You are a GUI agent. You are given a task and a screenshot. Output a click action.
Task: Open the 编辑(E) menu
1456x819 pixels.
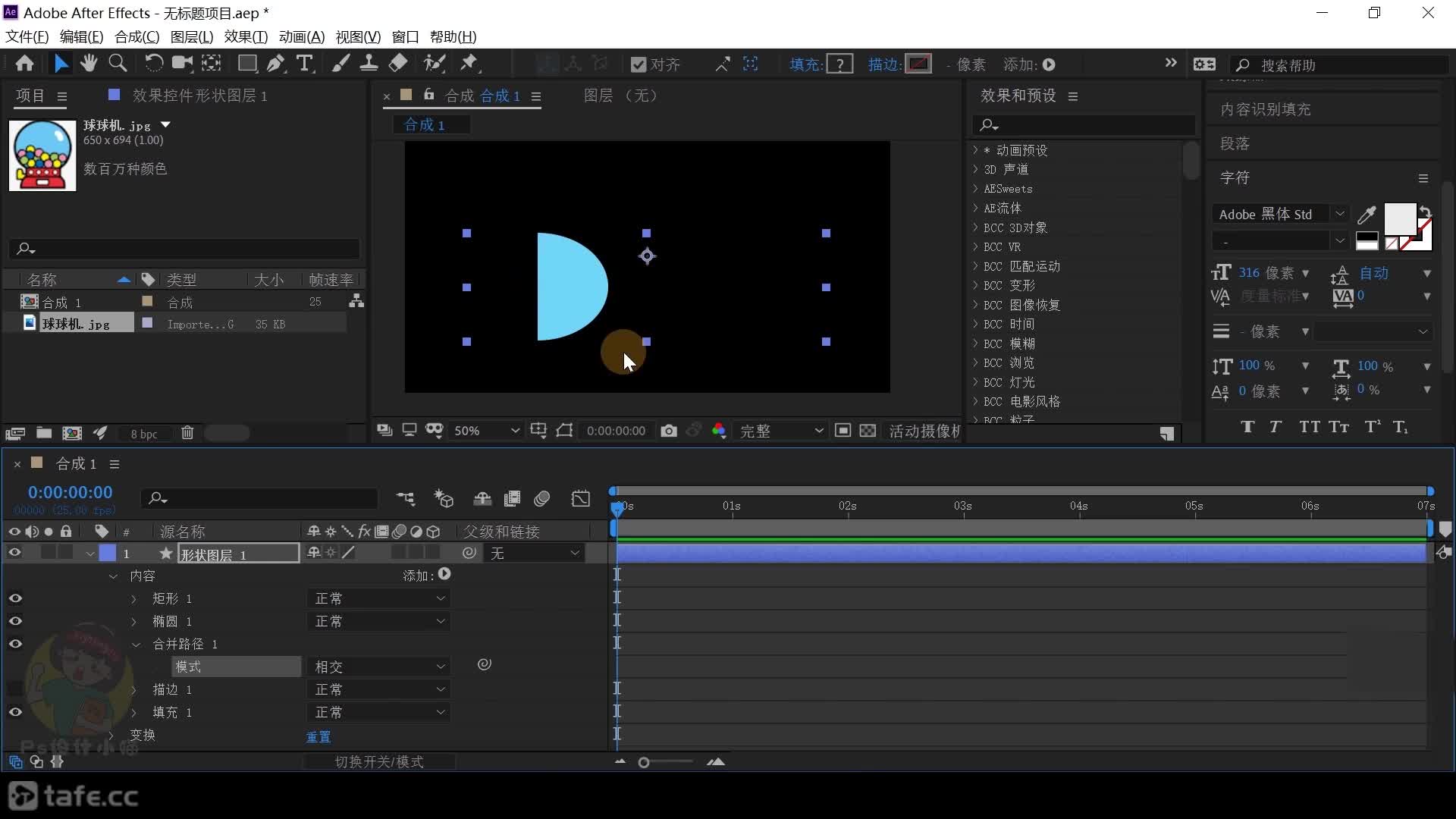coord(81,36)
